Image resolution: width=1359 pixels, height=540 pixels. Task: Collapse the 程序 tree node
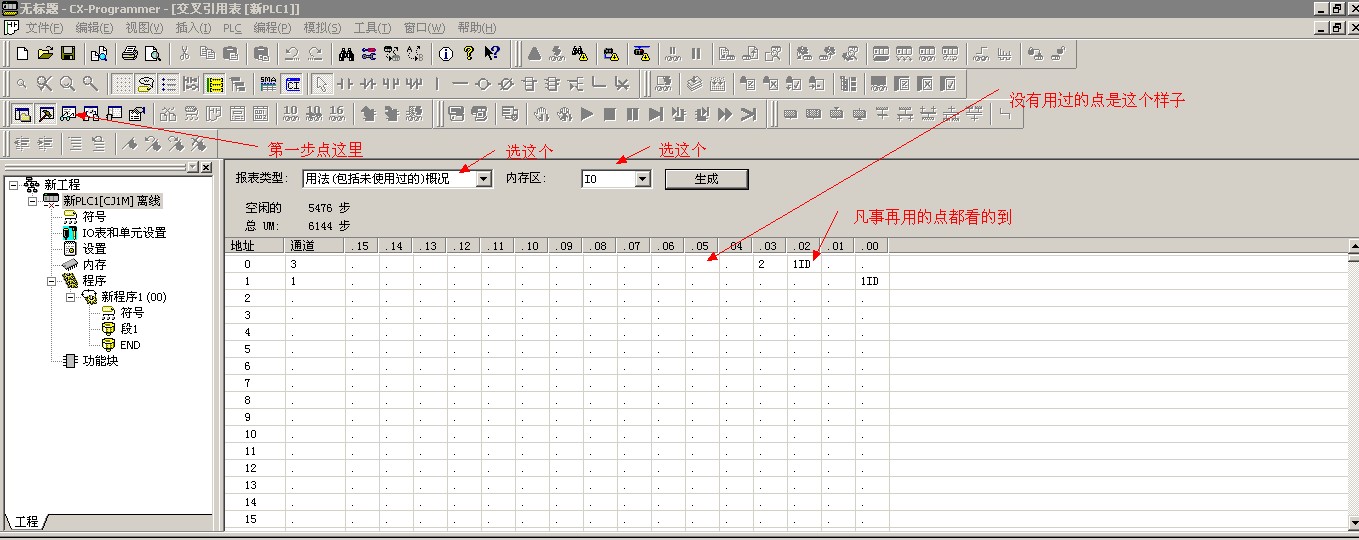52,281
